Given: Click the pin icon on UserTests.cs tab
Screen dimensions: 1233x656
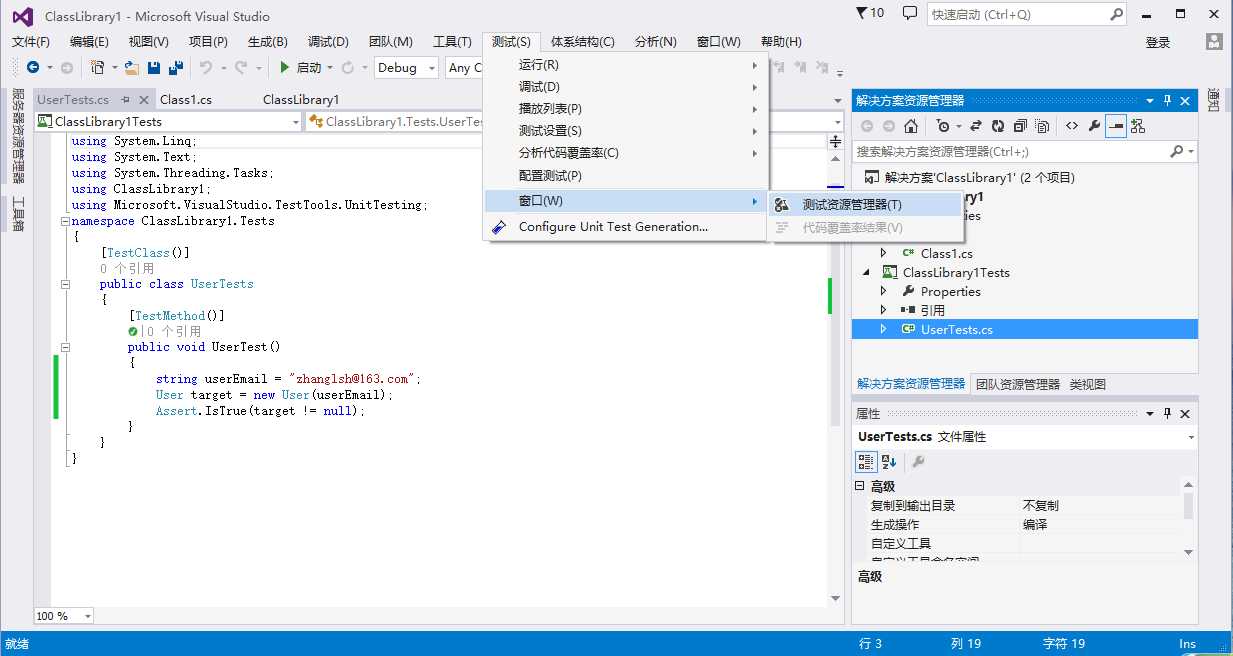Looking at the screenshot, I should point(127,100).
